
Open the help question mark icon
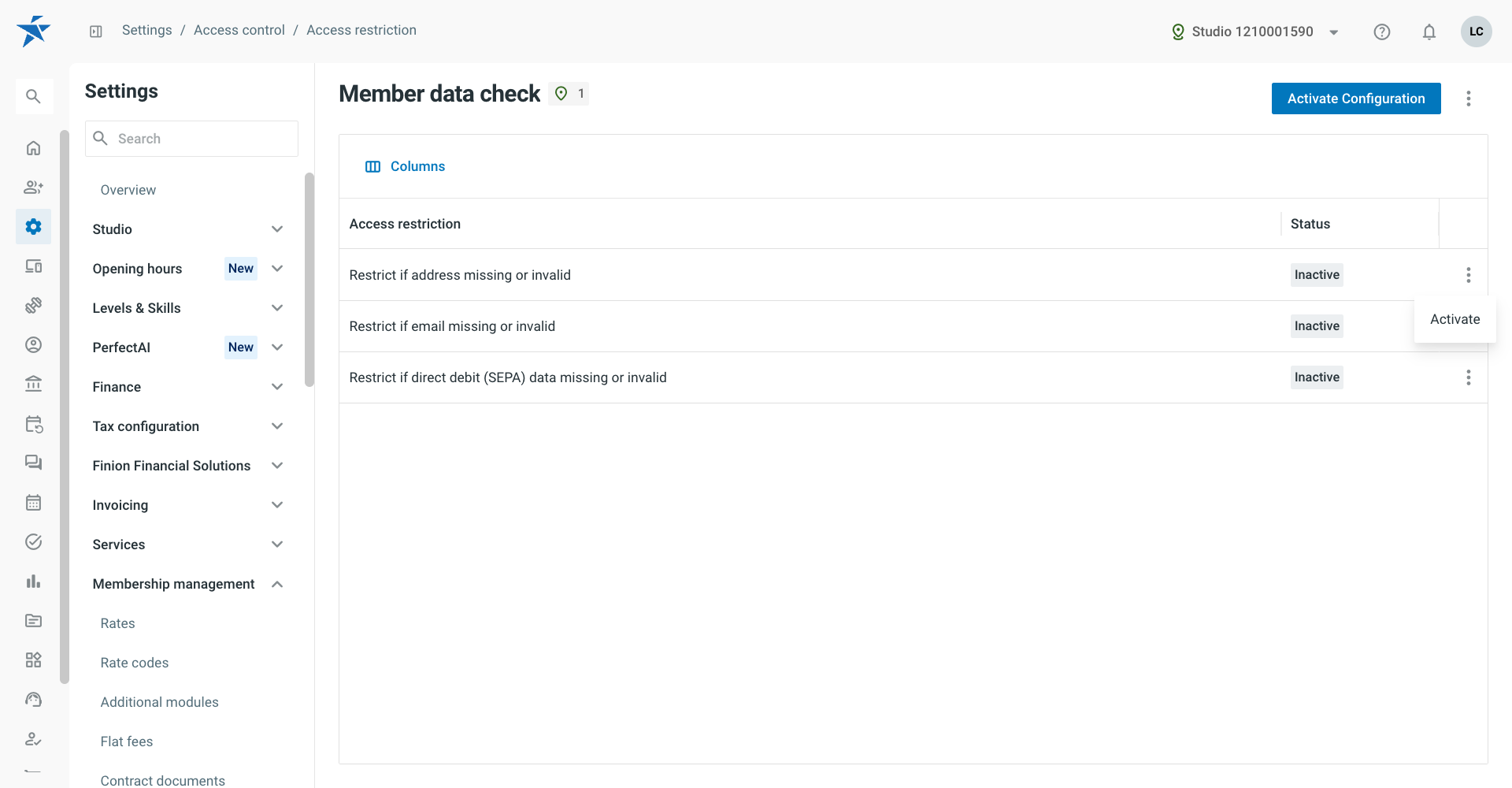point(1382,32)
